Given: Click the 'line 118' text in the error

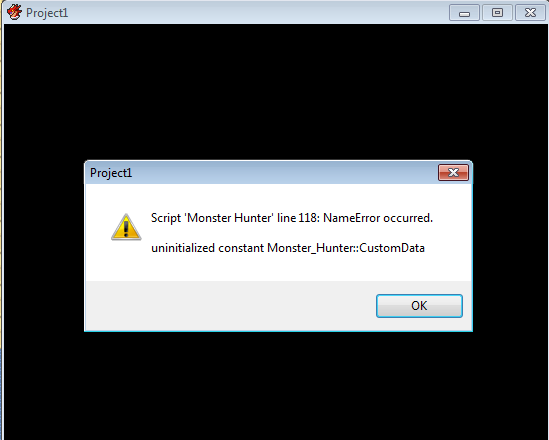Looking at the screenshot, I should pos(297,218).
